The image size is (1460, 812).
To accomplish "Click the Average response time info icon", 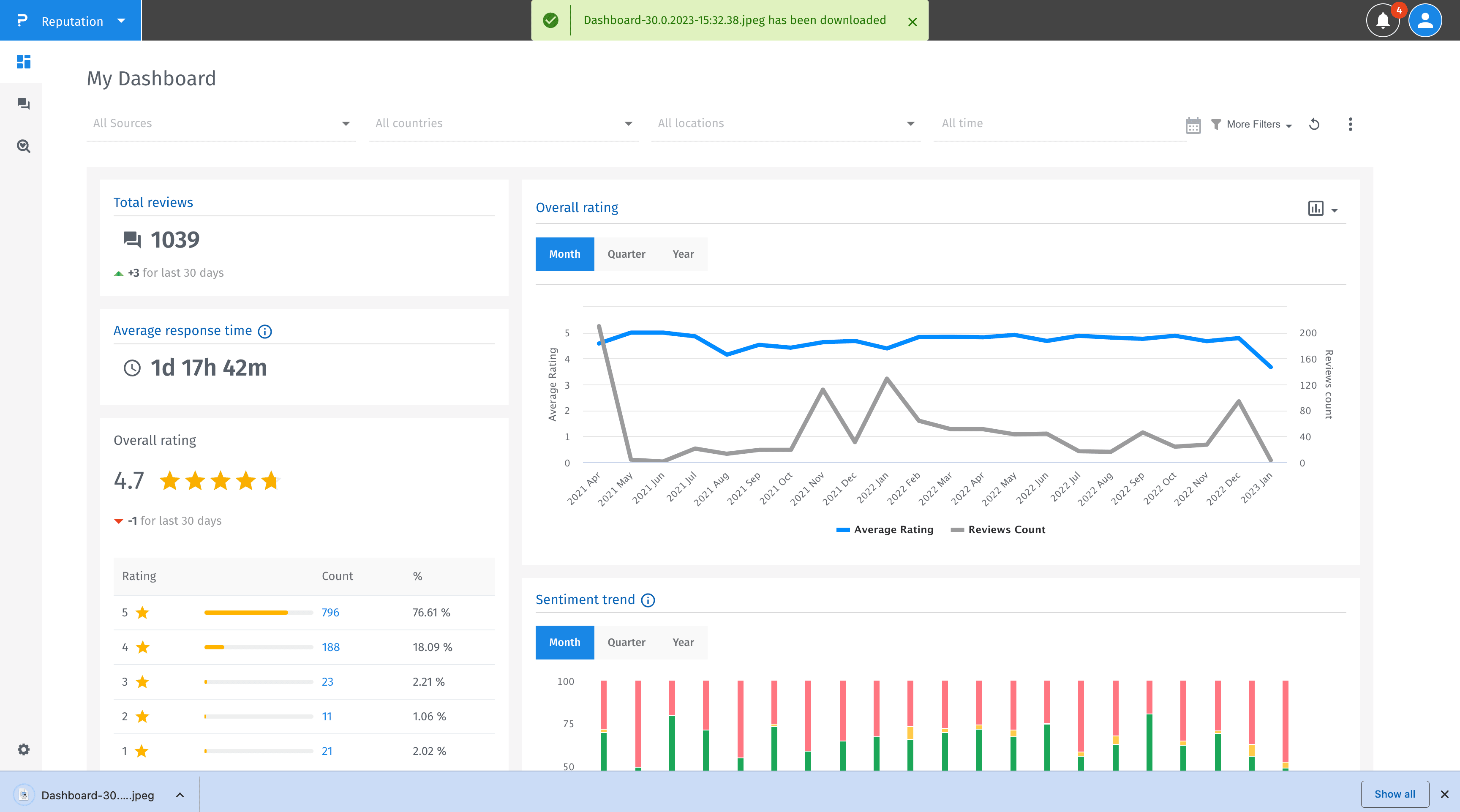I will (x=265, y=332).
